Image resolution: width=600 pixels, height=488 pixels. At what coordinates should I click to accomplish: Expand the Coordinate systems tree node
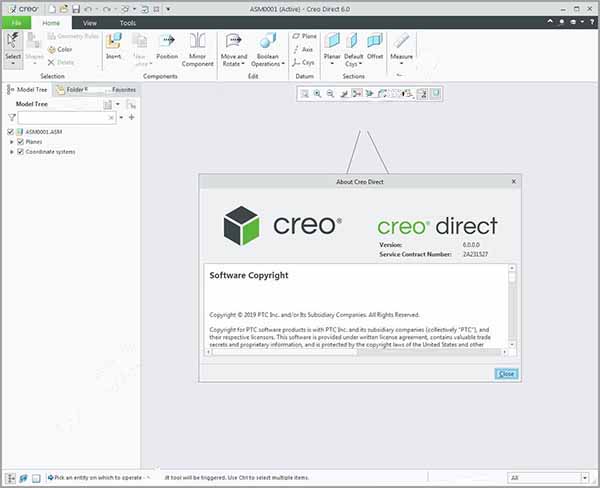[11, 152]
